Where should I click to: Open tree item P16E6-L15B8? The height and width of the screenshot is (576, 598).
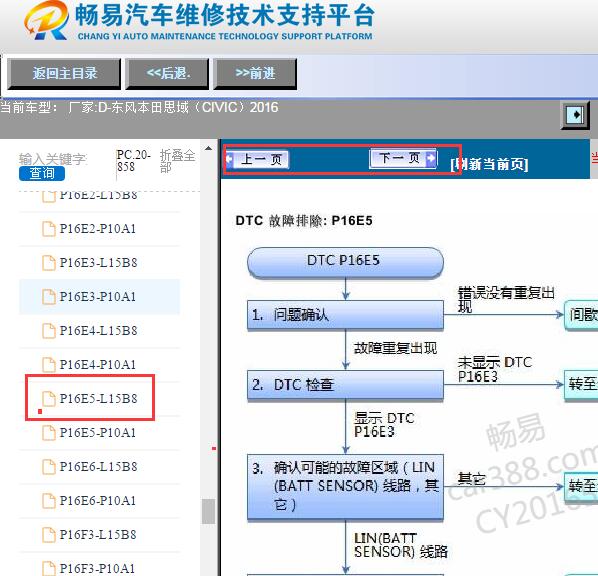pos(99,467)
